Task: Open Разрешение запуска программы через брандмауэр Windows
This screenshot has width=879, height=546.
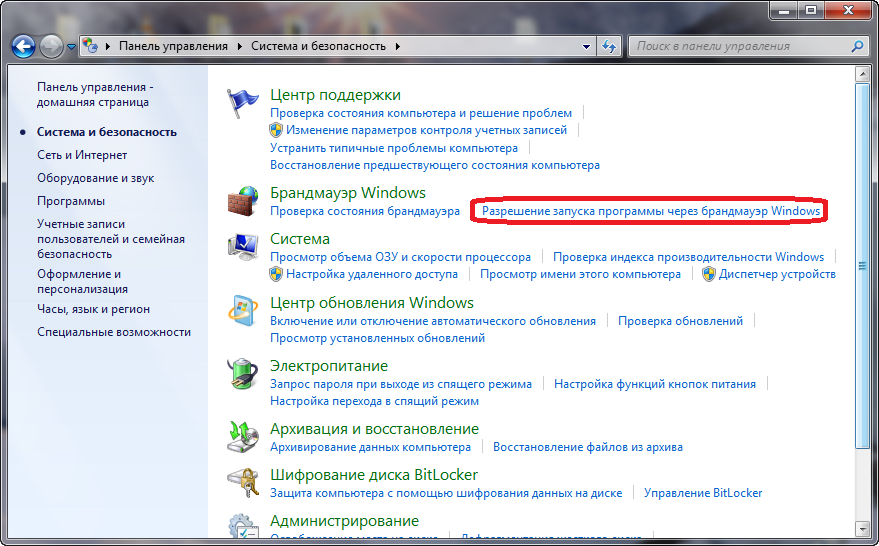Action: (651, 211)
